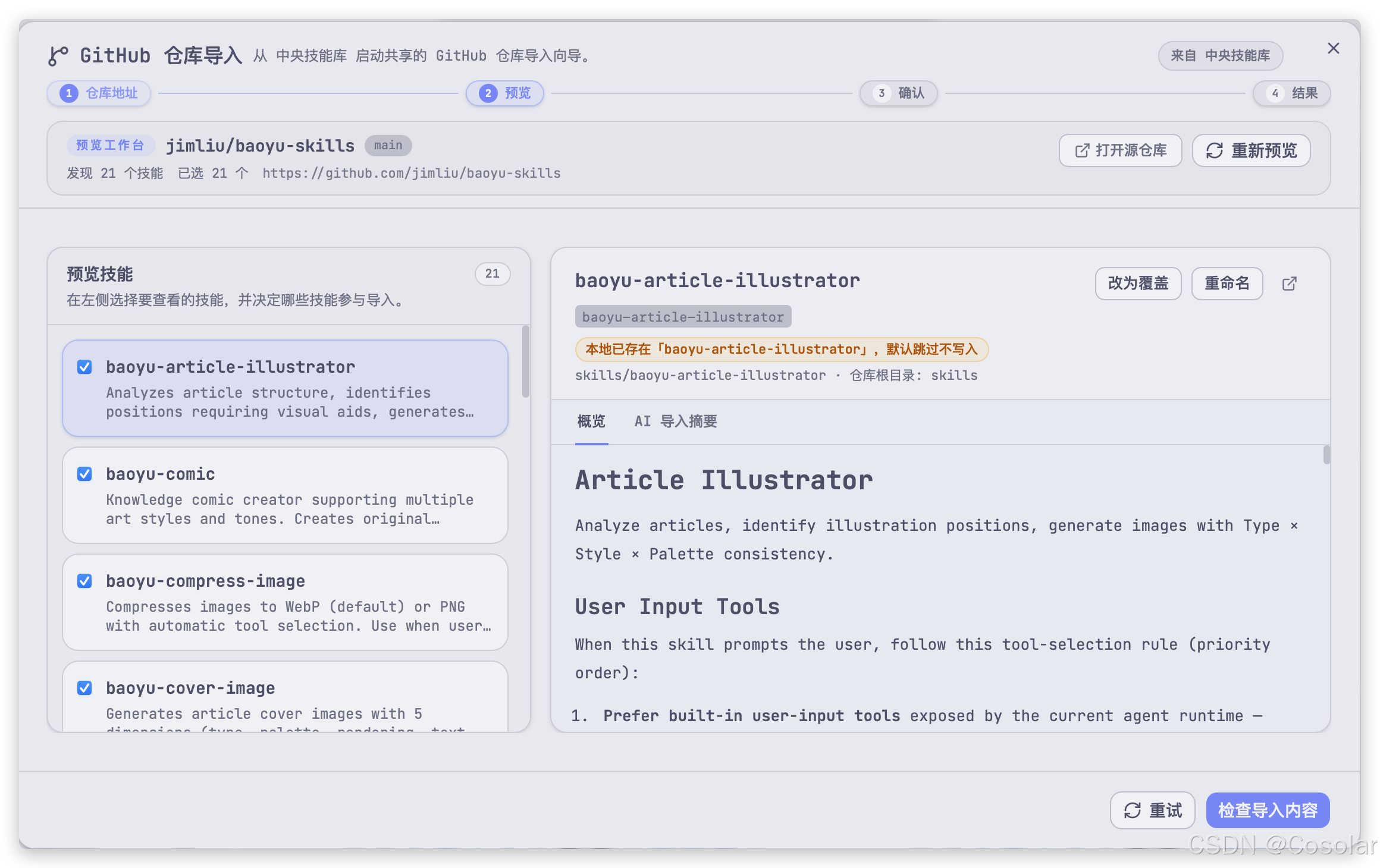Select the baoyu-cover-image skill name

click(x=190, y=688)
